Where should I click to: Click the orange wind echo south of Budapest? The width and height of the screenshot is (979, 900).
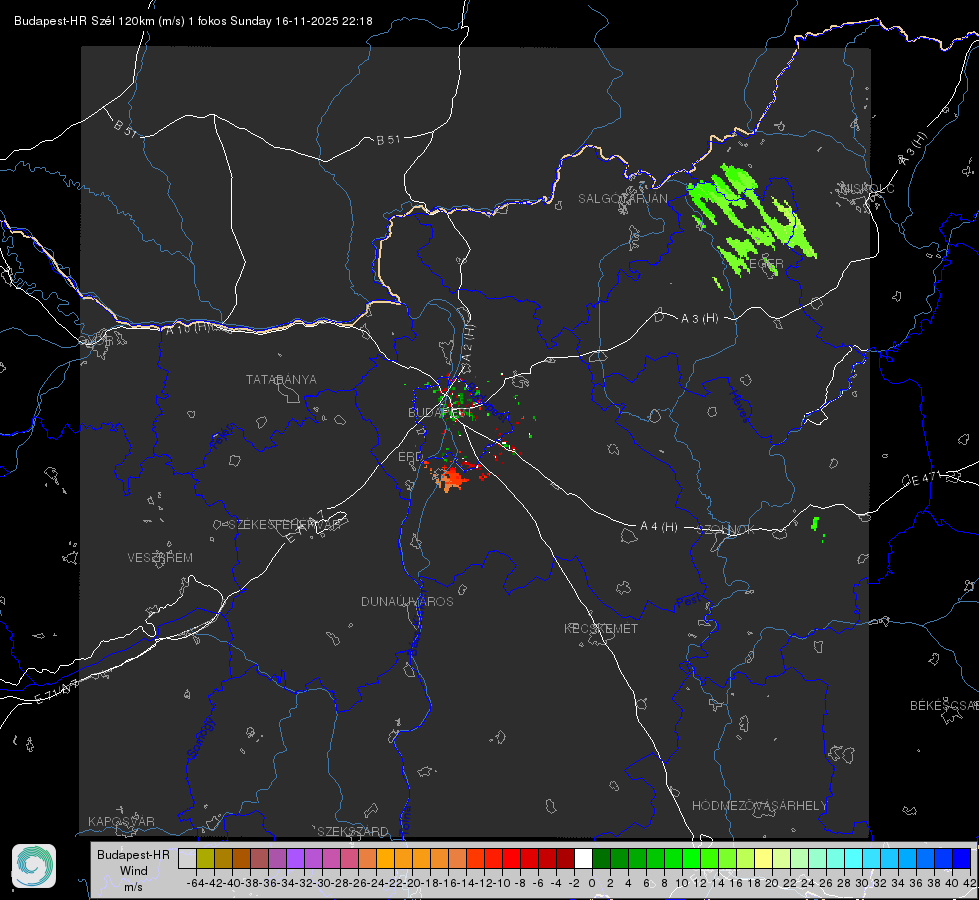[451, 480]
